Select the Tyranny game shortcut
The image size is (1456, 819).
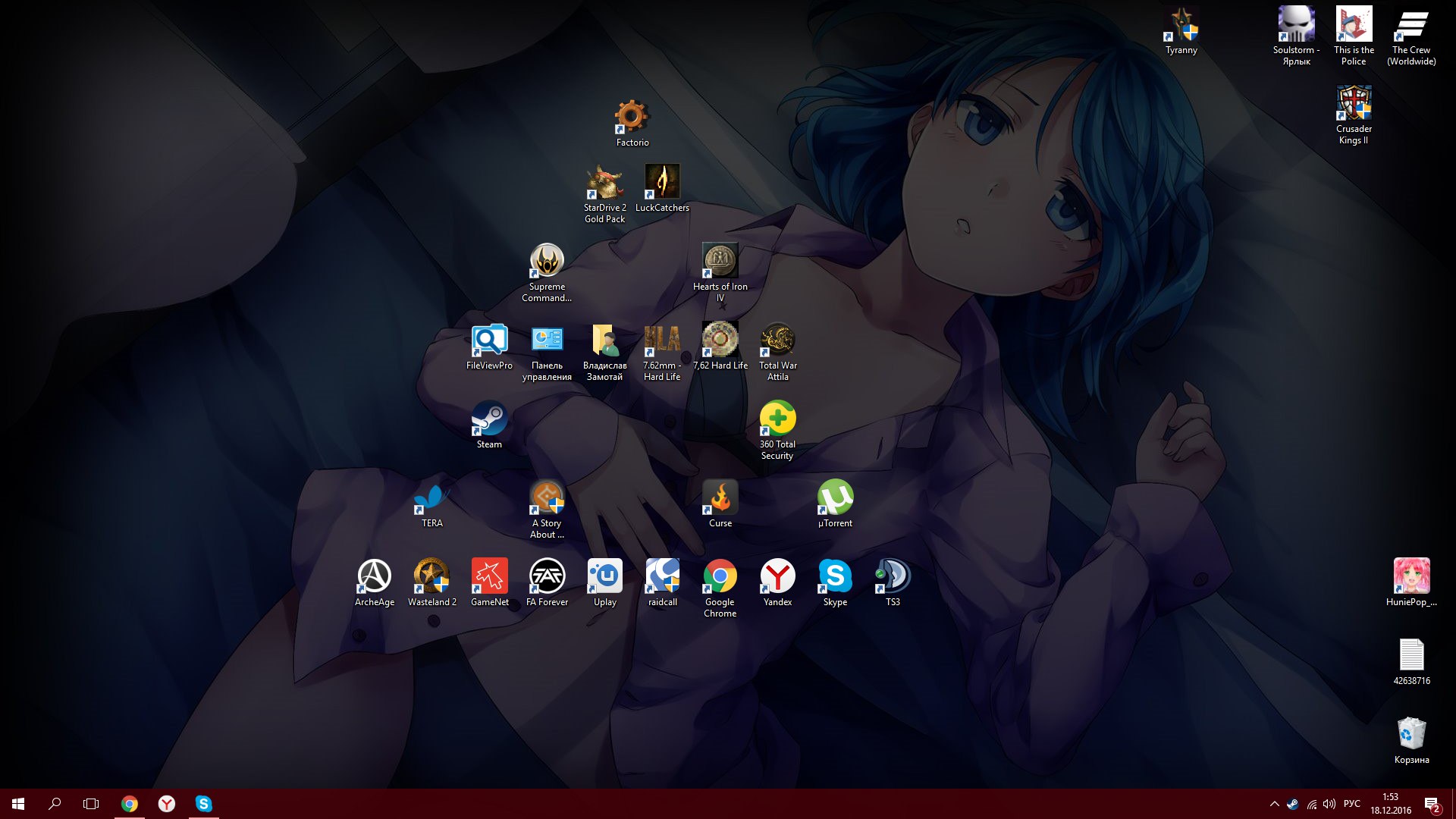1181,25
